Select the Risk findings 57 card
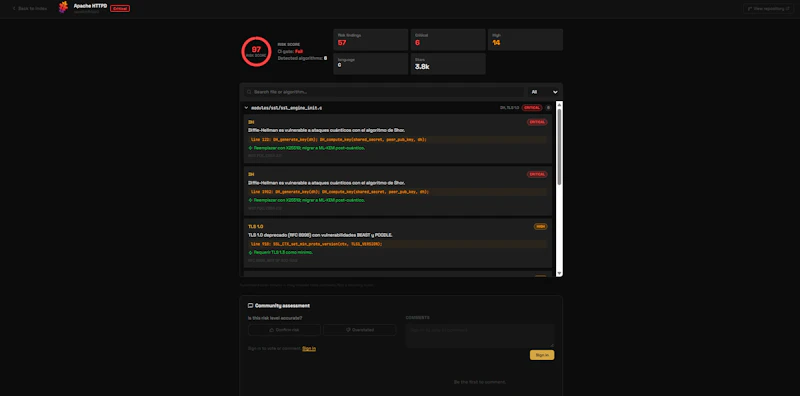 (370, 39)
